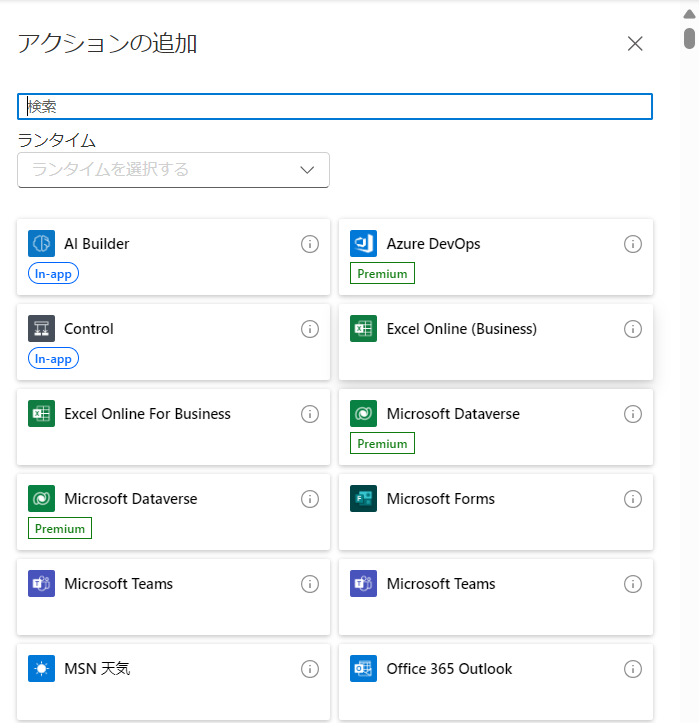Choose Excel Online (Business) title text
This screenshot has height=723, width=699.
coord(462,329)
